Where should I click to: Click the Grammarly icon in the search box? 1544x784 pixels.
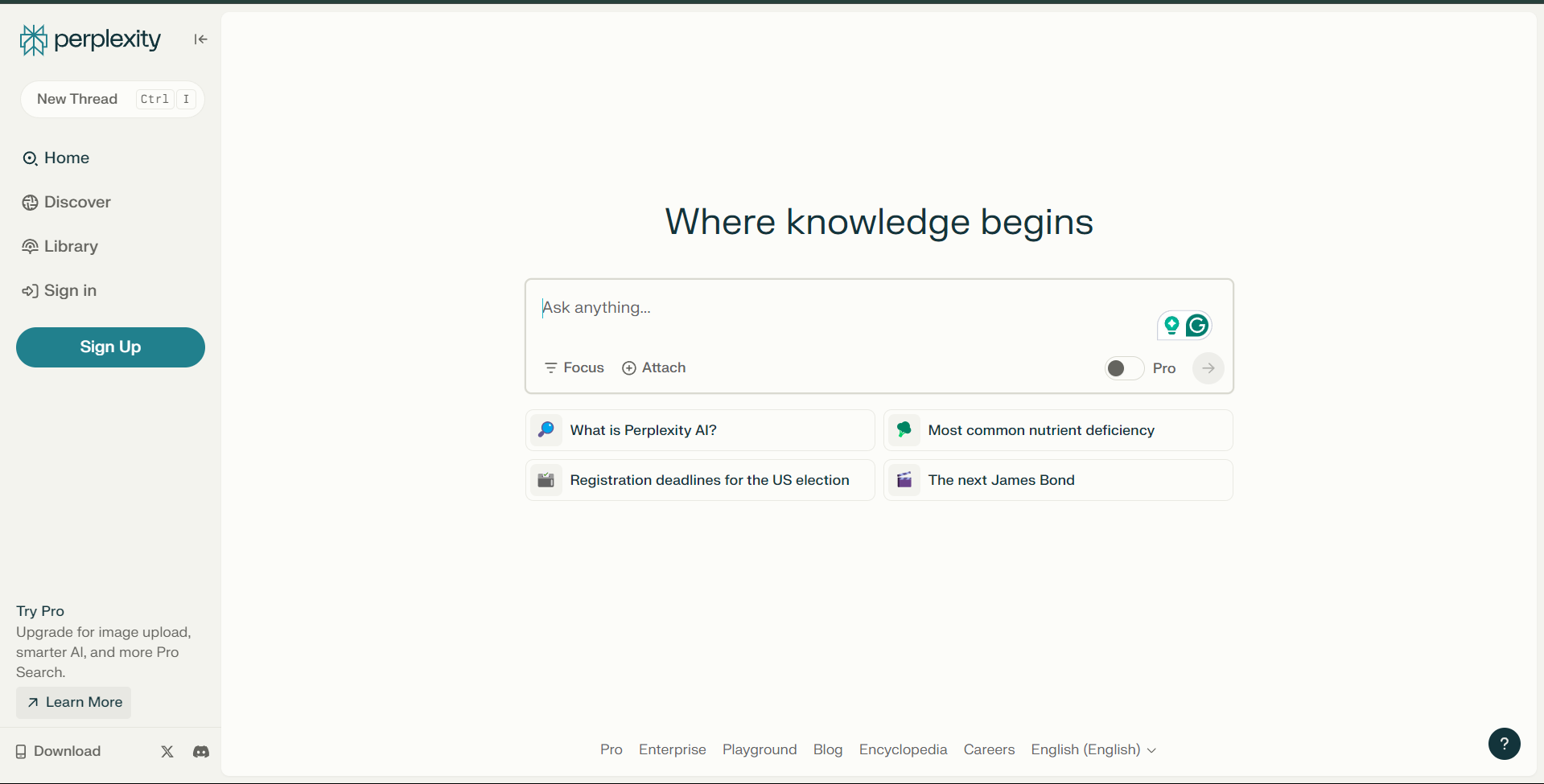1197,325
